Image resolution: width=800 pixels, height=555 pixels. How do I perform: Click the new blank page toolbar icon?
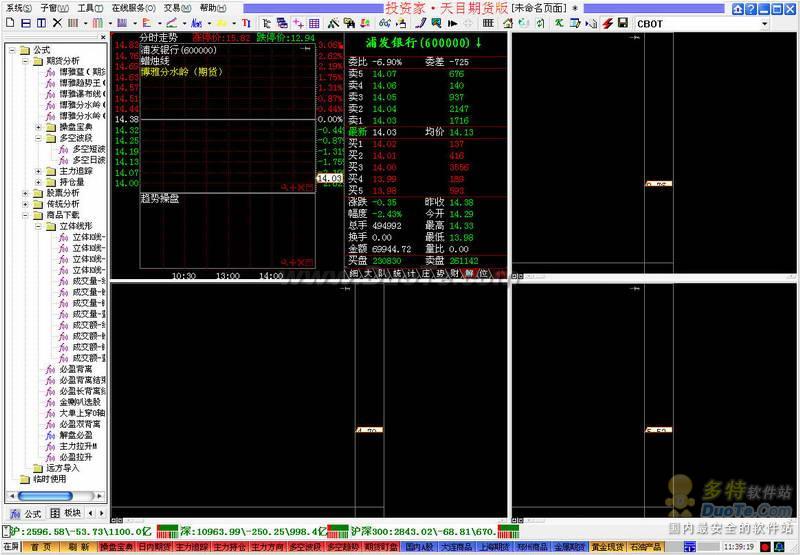coord(10,23)
